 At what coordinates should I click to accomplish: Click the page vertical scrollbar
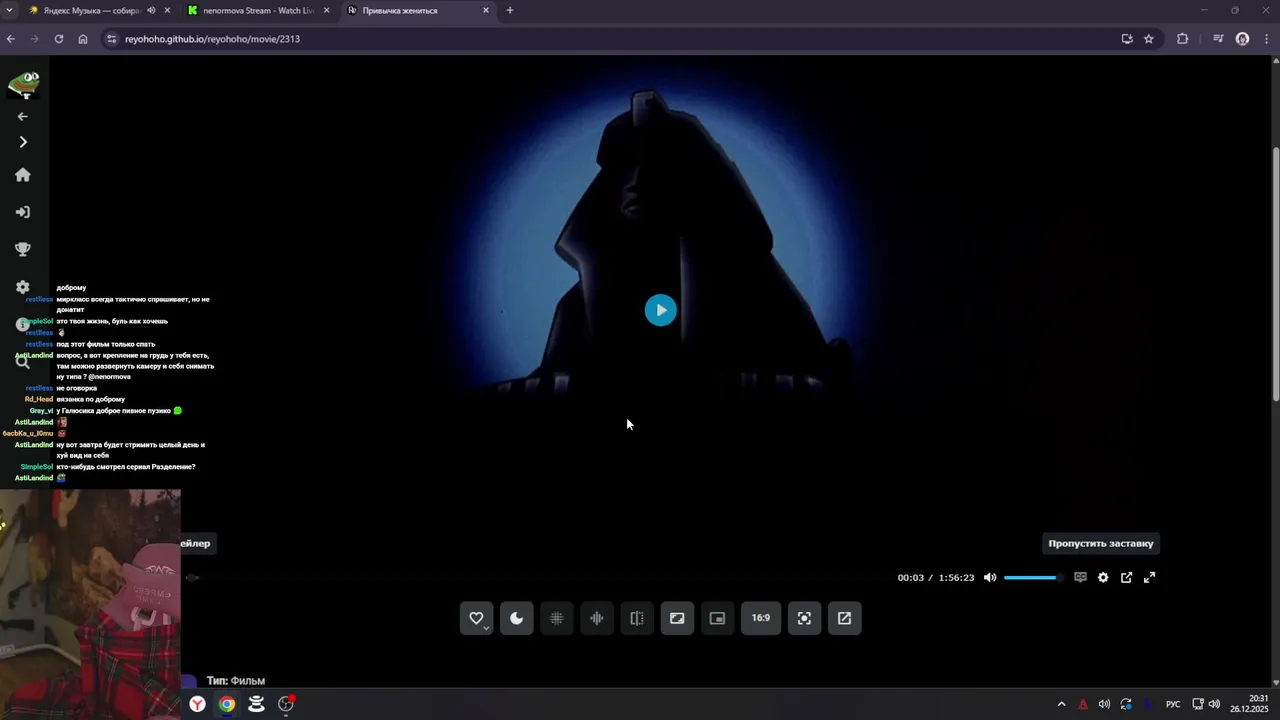(x=1275, y=275)
